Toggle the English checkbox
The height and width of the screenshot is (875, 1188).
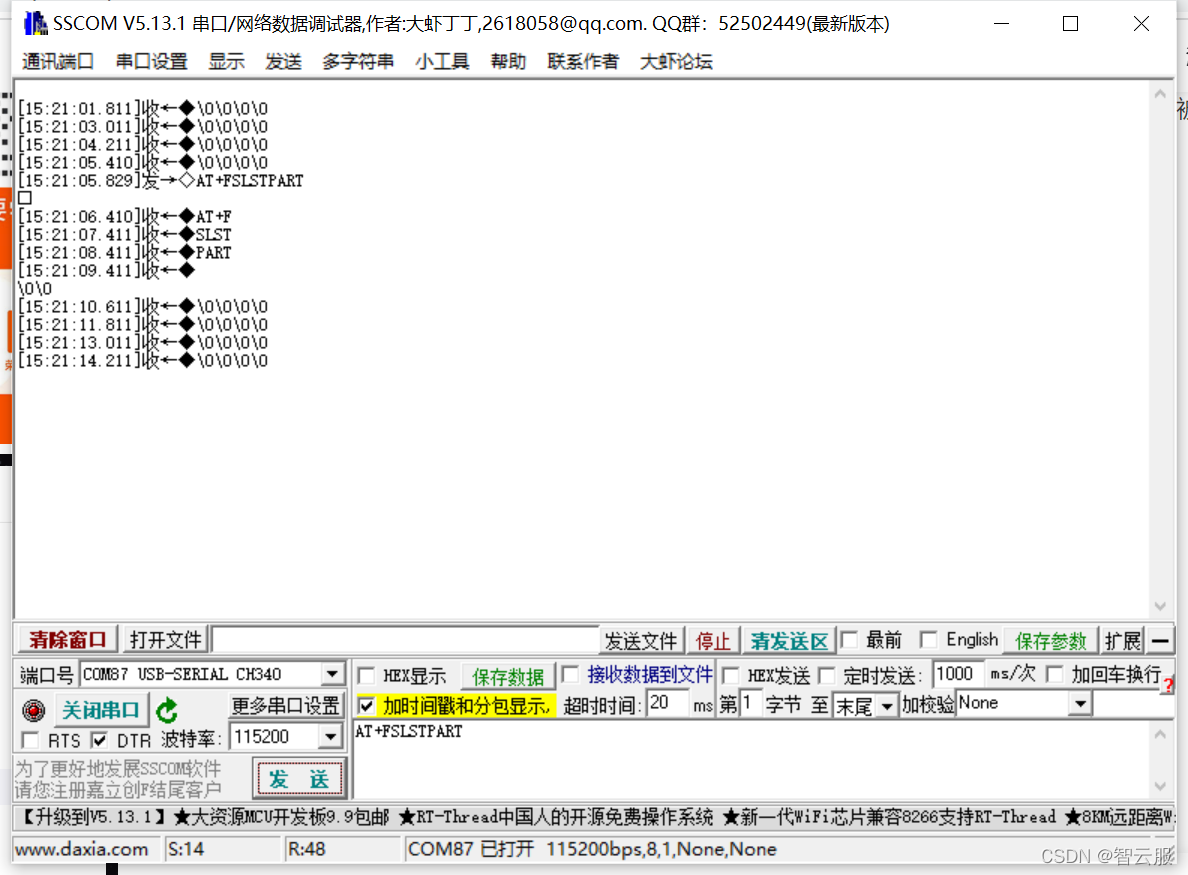click(x=928, y=640)
